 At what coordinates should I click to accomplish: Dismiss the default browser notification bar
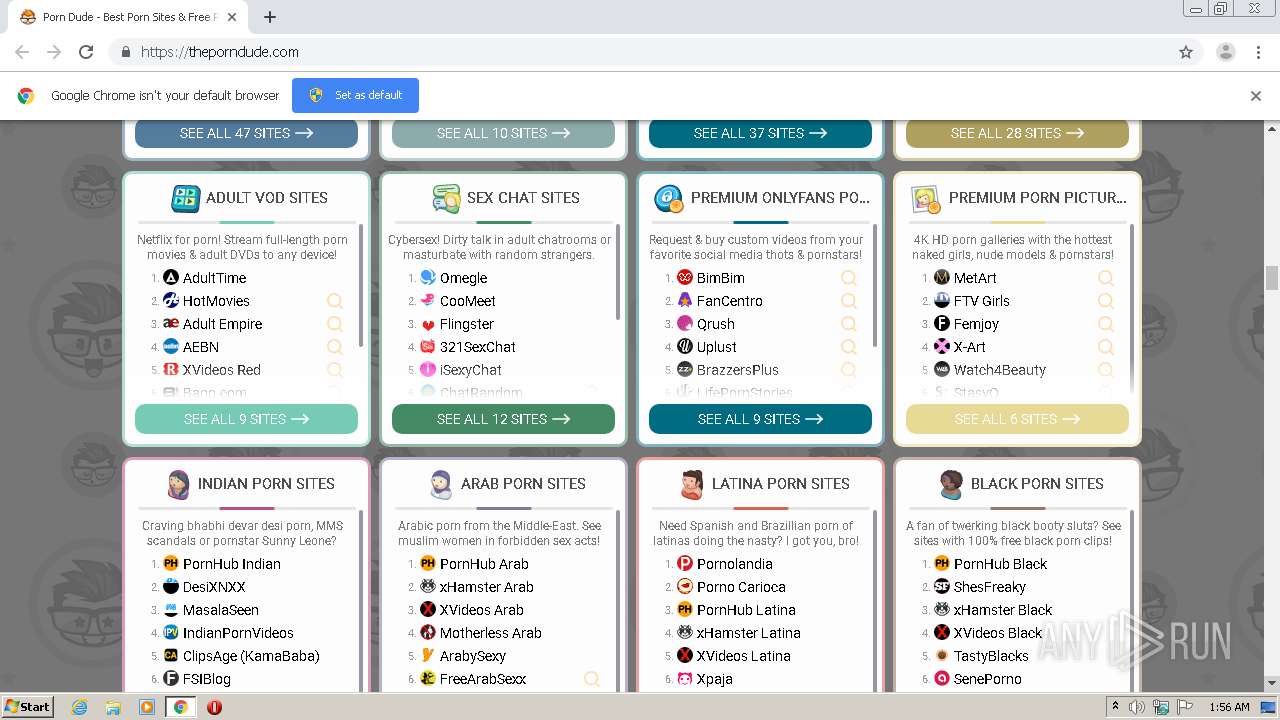(x=1256, y=96)
